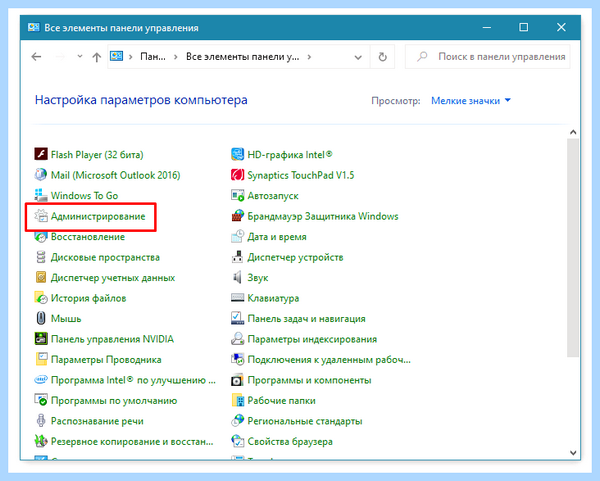Open the Панель управления NVIDIA icon
Image resolution: width=600 pixels, height=481 pixels.
tap(41, 339)
